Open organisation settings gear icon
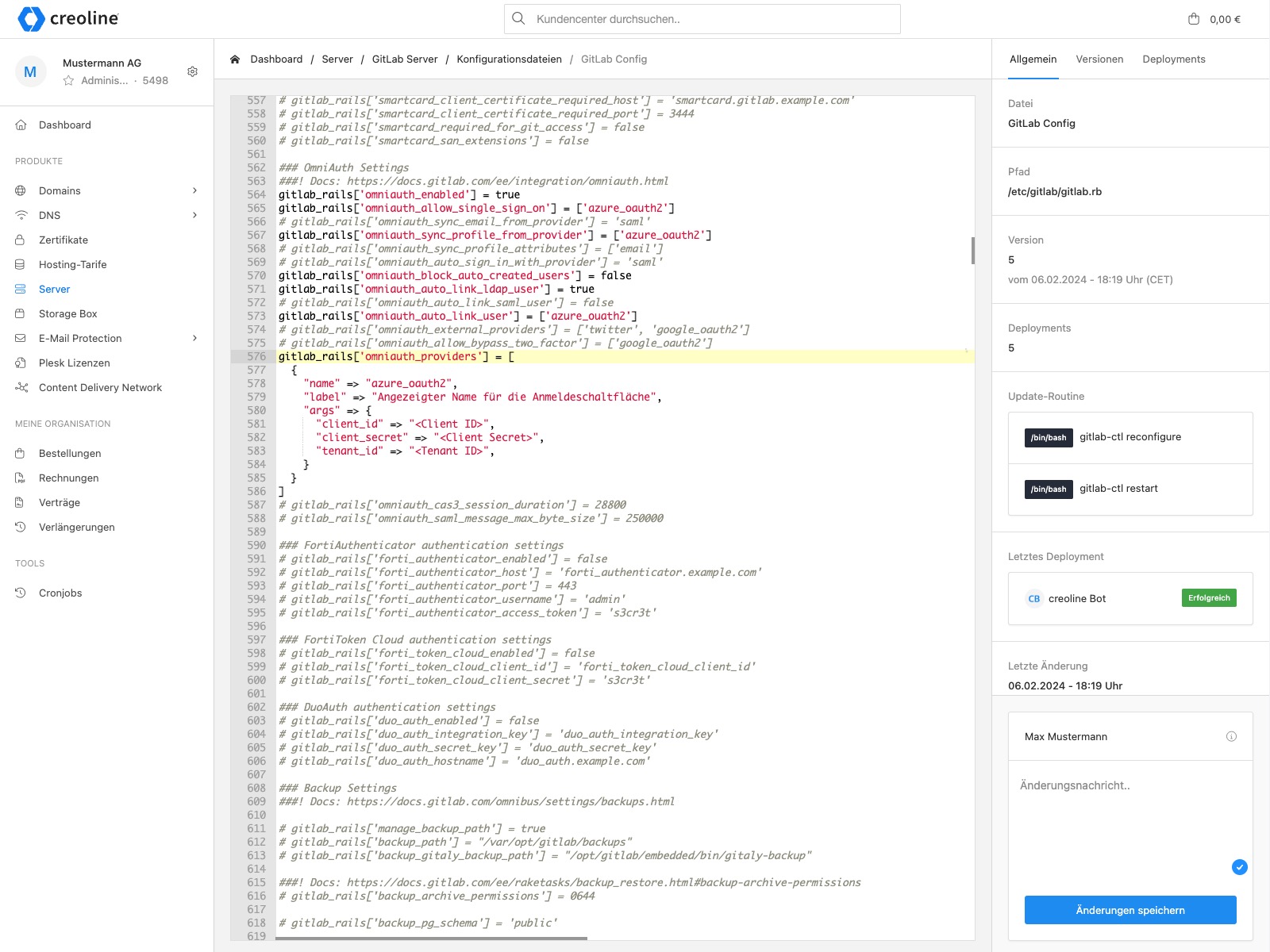The width and height of the screenshot is (1270, 952). [192, 71]
